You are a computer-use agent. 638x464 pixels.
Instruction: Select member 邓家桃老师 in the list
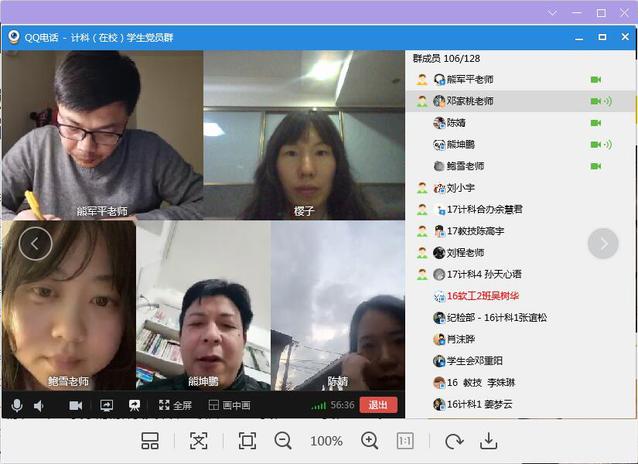469,101
